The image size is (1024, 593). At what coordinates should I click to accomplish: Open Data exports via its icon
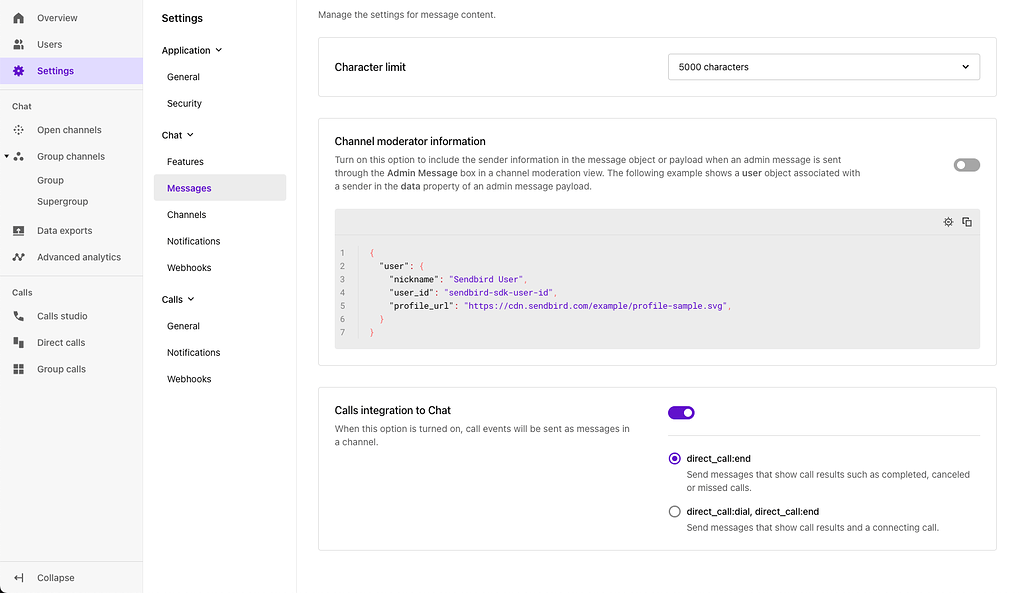[x=17, y=230]
